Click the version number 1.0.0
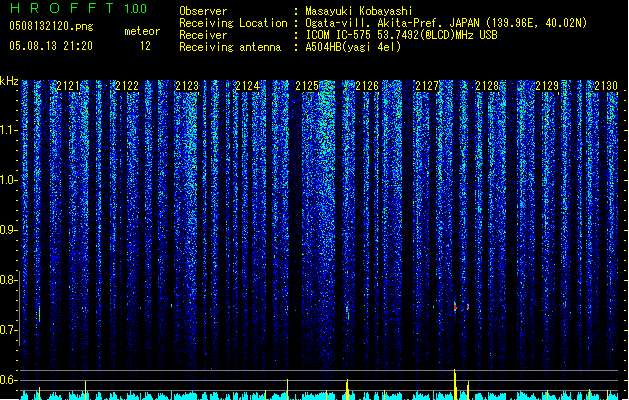Image resolution: width=629 pixels, height=400 pixels. click(136, 9)
